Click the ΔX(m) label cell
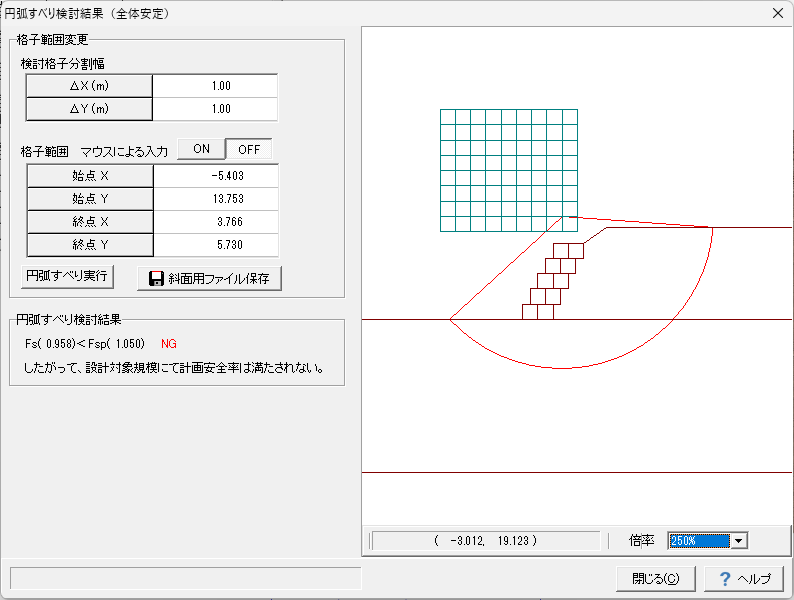The width and height of the screenshot is (794, 600). tap(89, 86)
